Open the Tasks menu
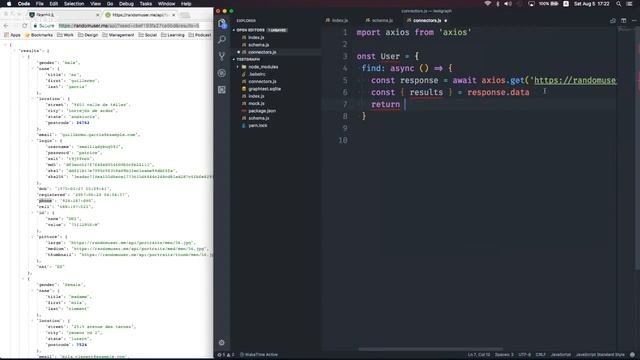 146,4
